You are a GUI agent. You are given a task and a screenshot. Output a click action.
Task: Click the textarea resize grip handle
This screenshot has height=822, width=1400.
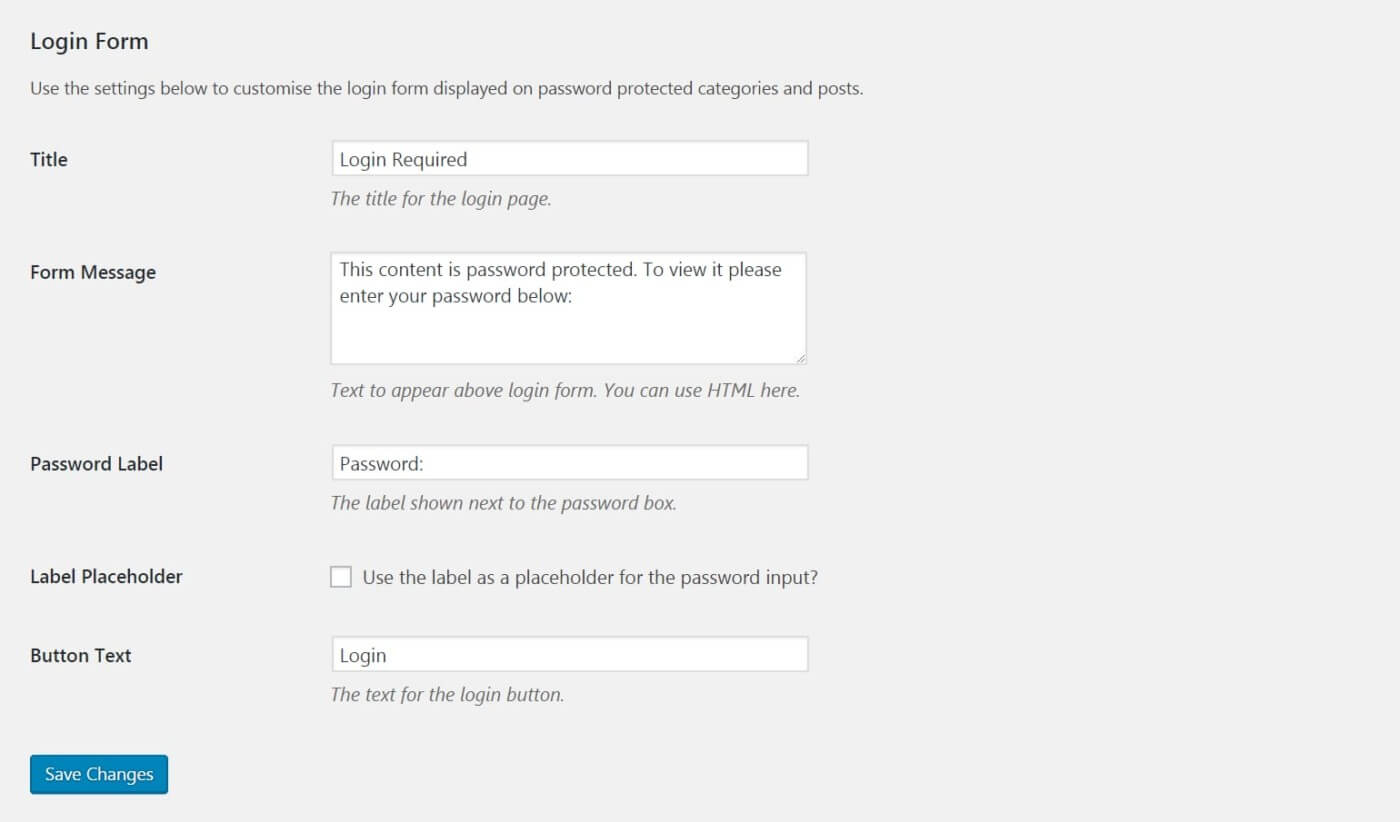801,356
